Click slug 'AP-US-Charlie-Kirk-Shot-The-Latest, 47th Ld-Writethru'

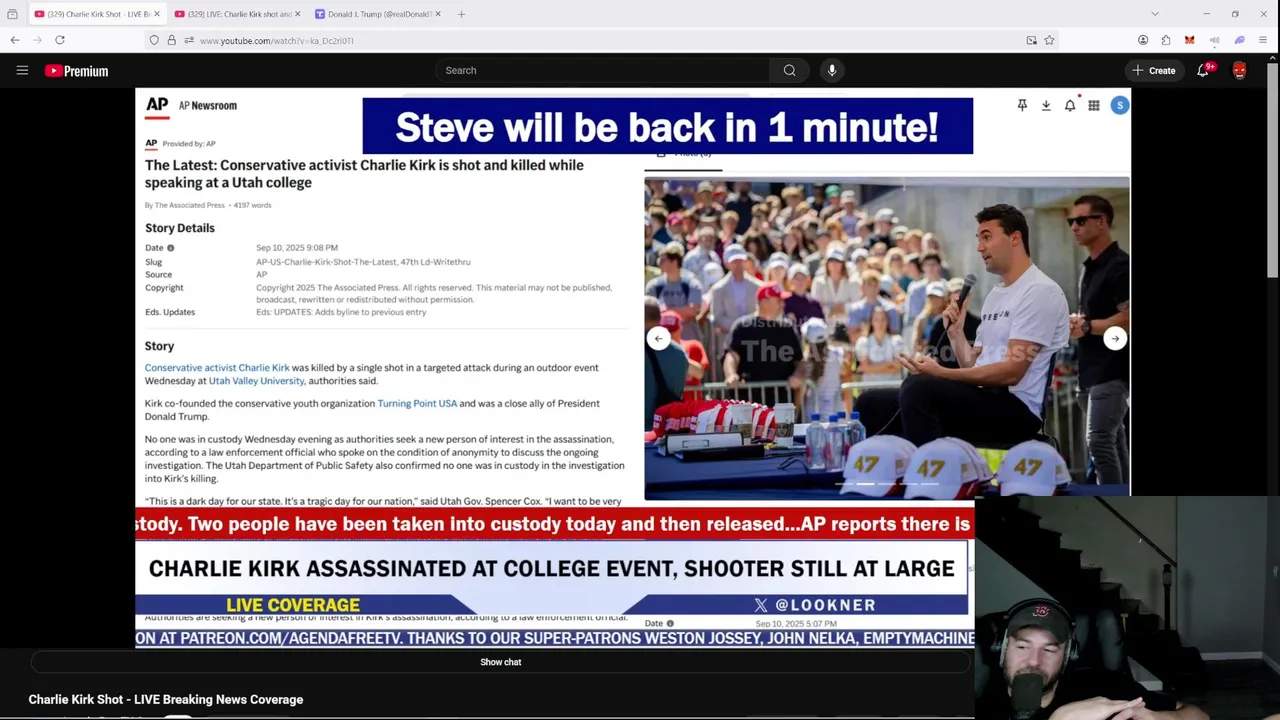click(363, 262)
